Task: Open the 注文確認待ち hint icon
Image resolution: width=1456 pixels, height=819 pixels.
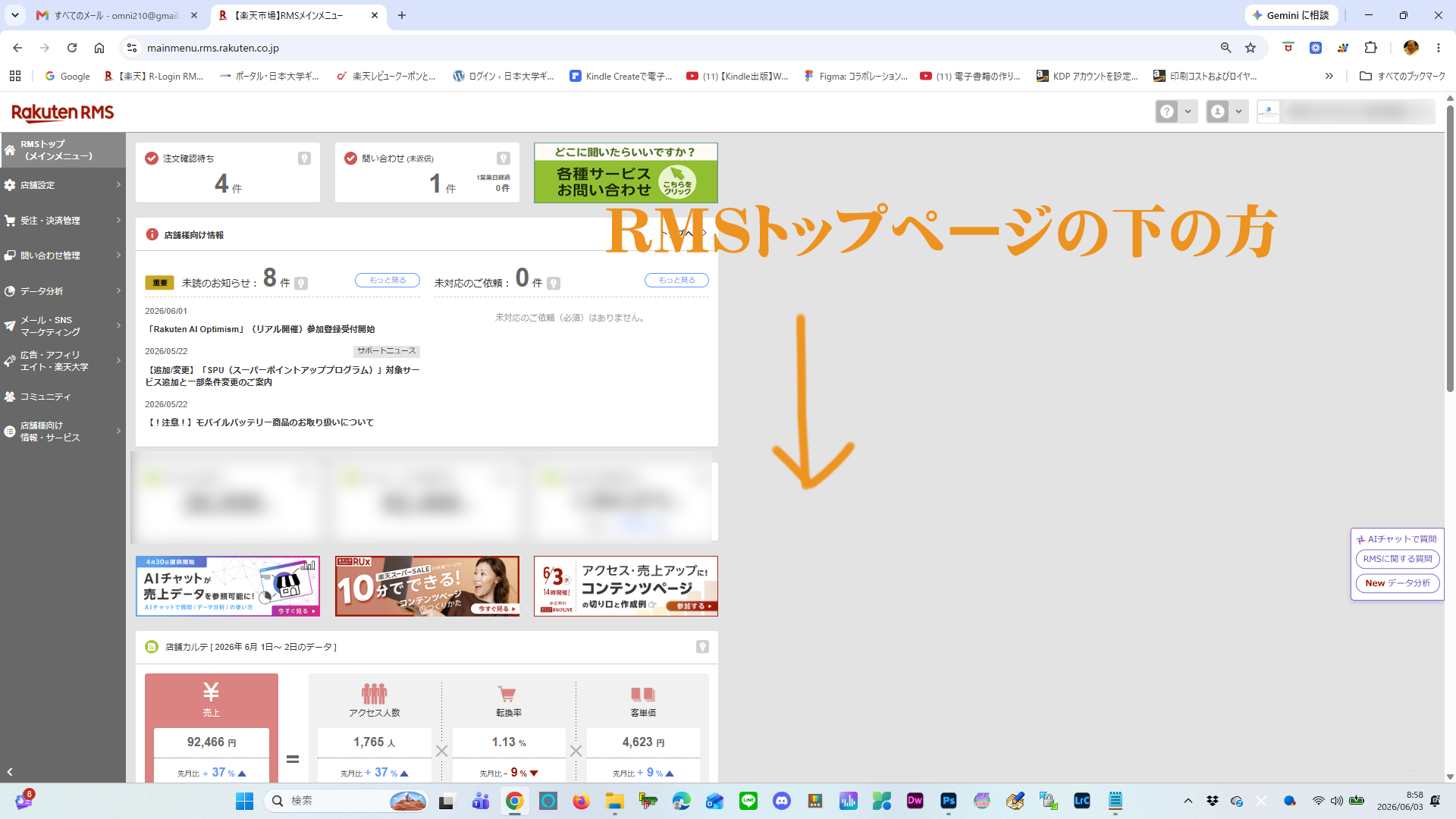Action: click(x=304, y=158)
